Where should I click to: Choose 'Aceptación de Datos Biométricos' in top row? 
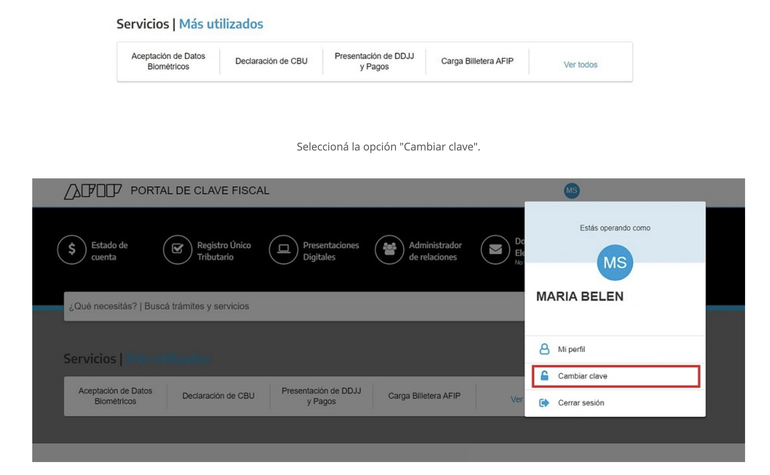click(168, 61)
